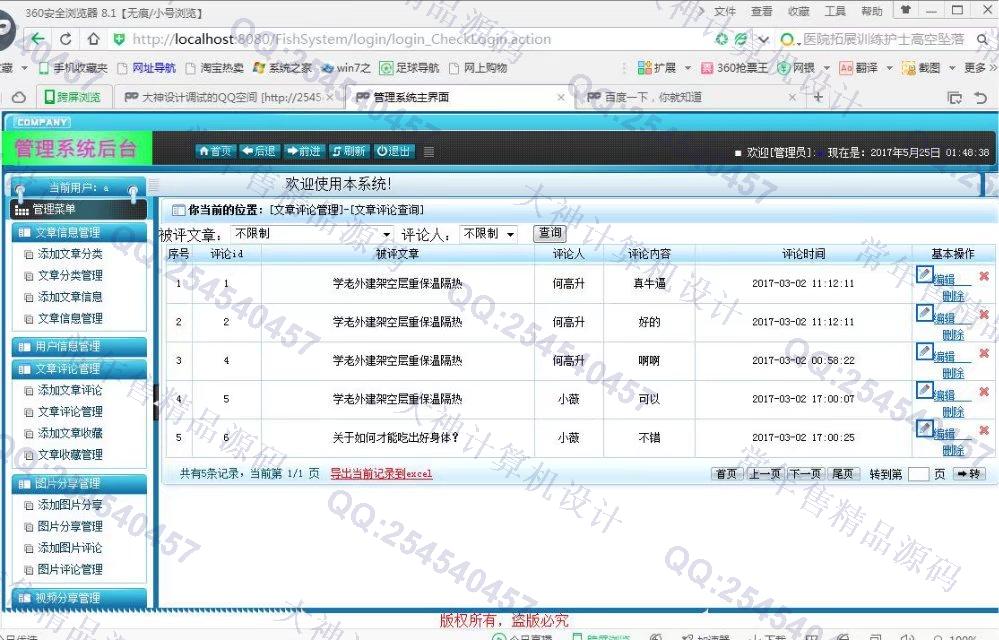Click red X delete icon for comment id 6
Image resolution: width=999 pixels, height=640 pixels.
[983, 431]
